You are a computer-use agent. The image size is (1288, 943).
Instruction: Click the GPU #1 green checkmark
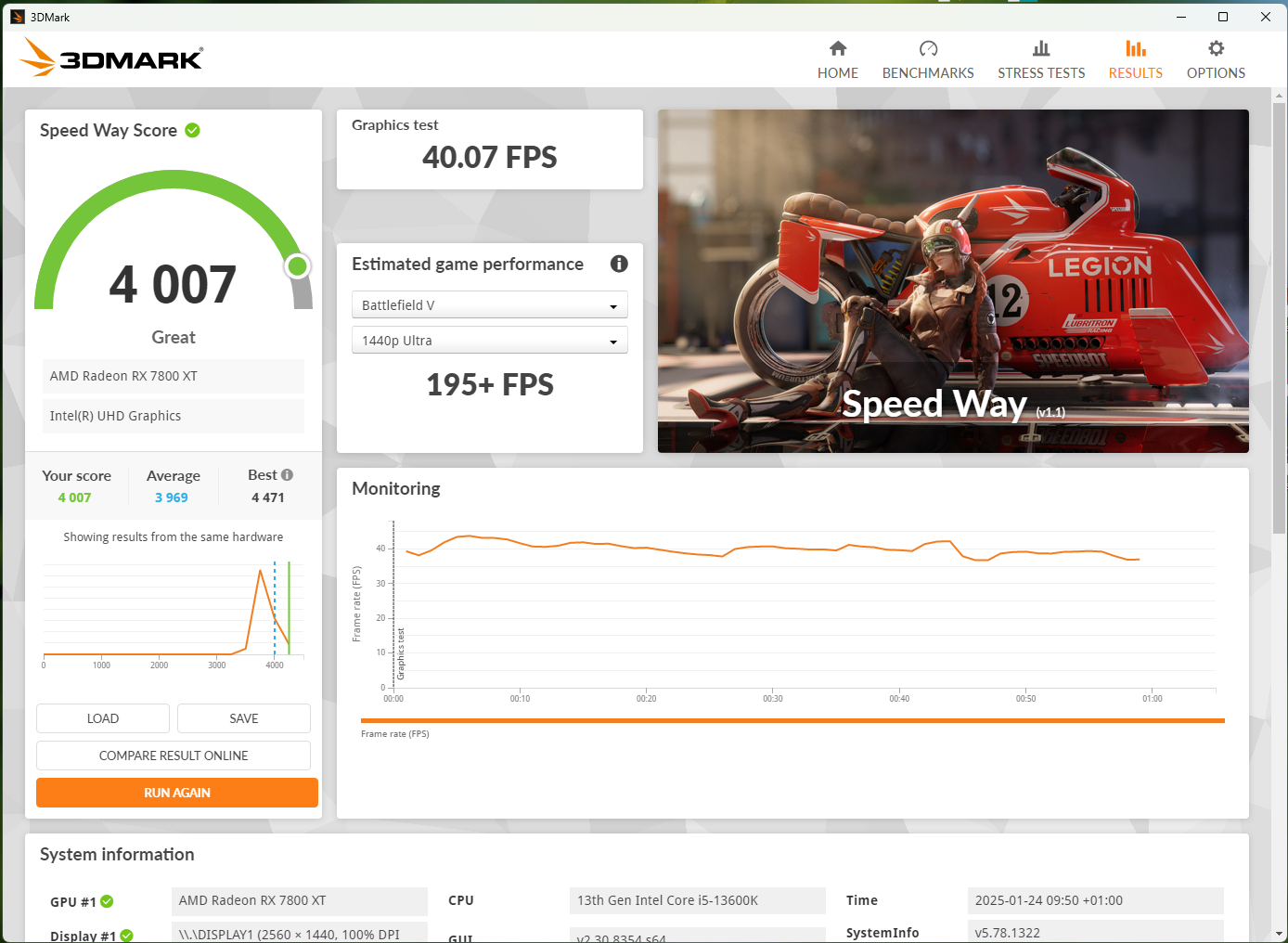(x=107, y=901)
